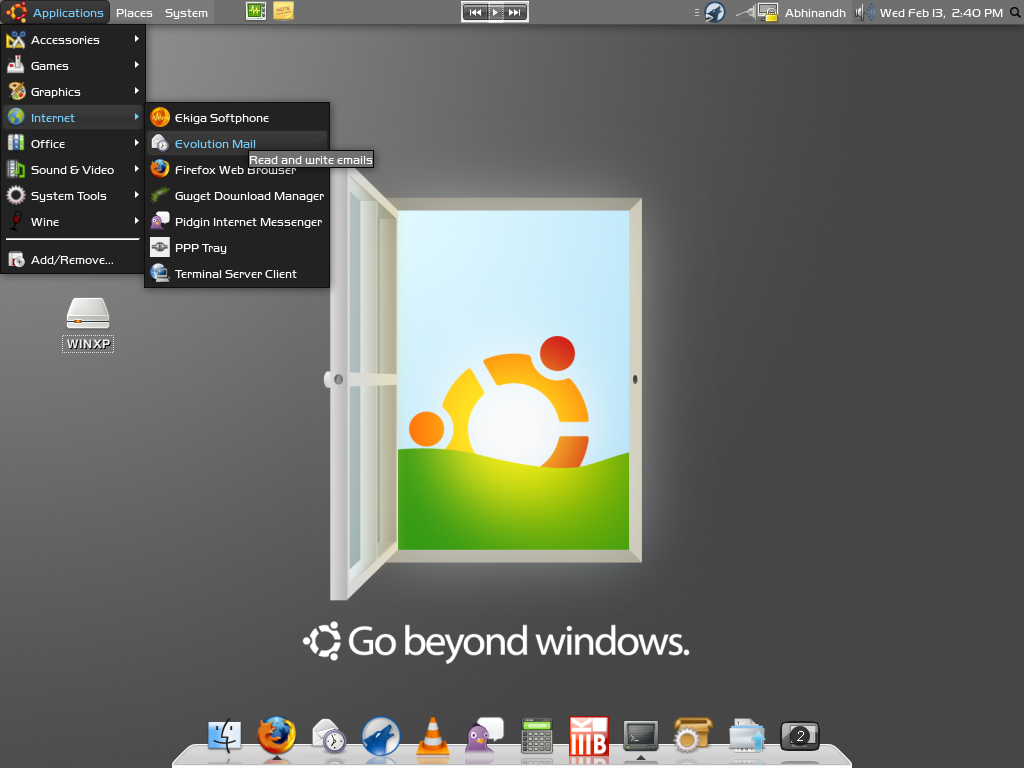Launch Pidgin Internet Messenger from menu
This screenshot has height=768, width=1024.
(x=236, y=222)
